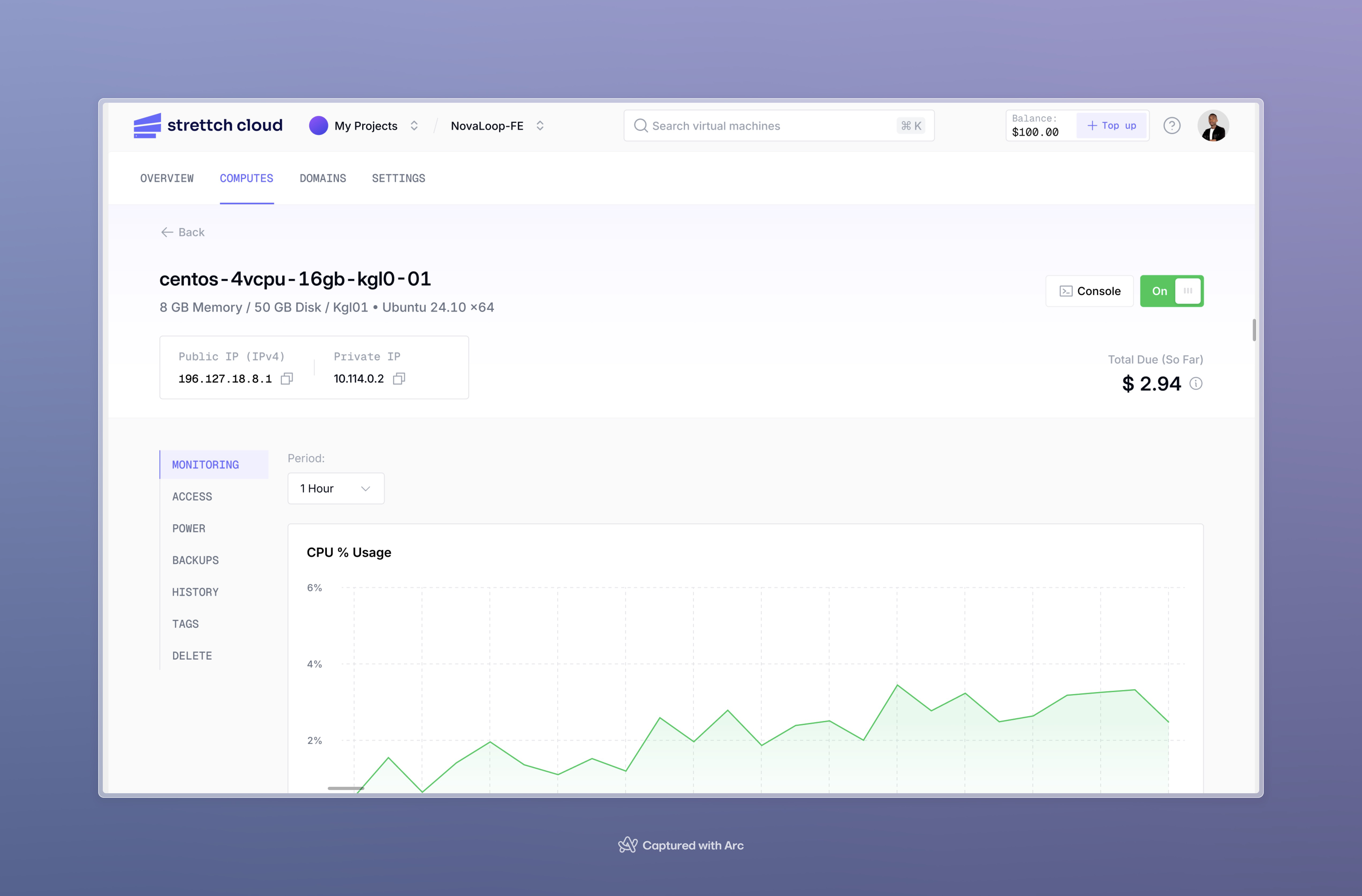Click the Top up balance button
Screen dimensions: 1362x896
(x=1111, y=125)
